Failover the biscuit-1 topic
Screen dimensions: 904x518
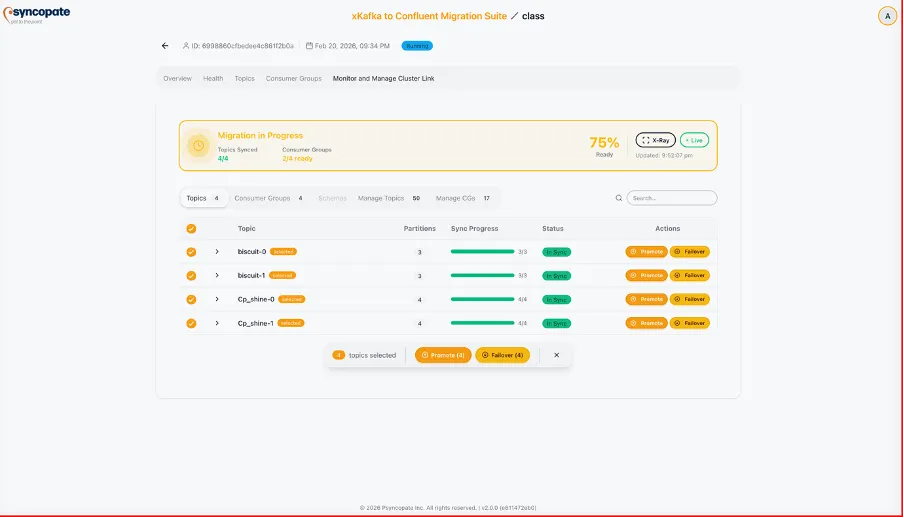pos(690,275)
